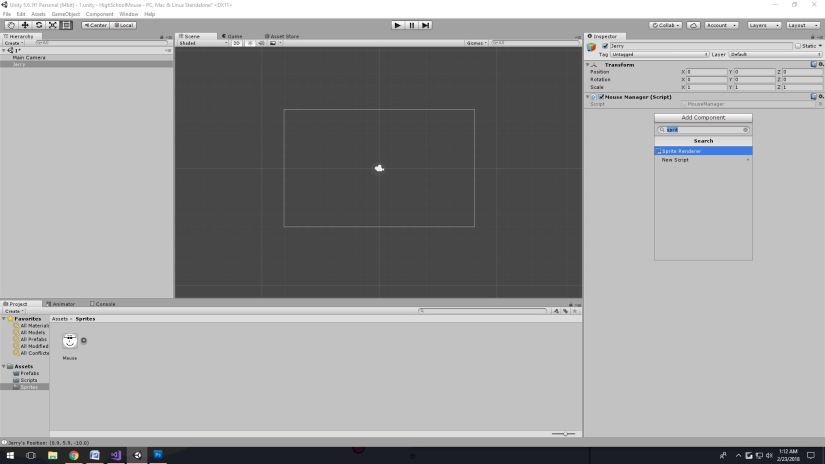Select the Scale tool
This screenshot has width=825, height=464.
[52, 25]
